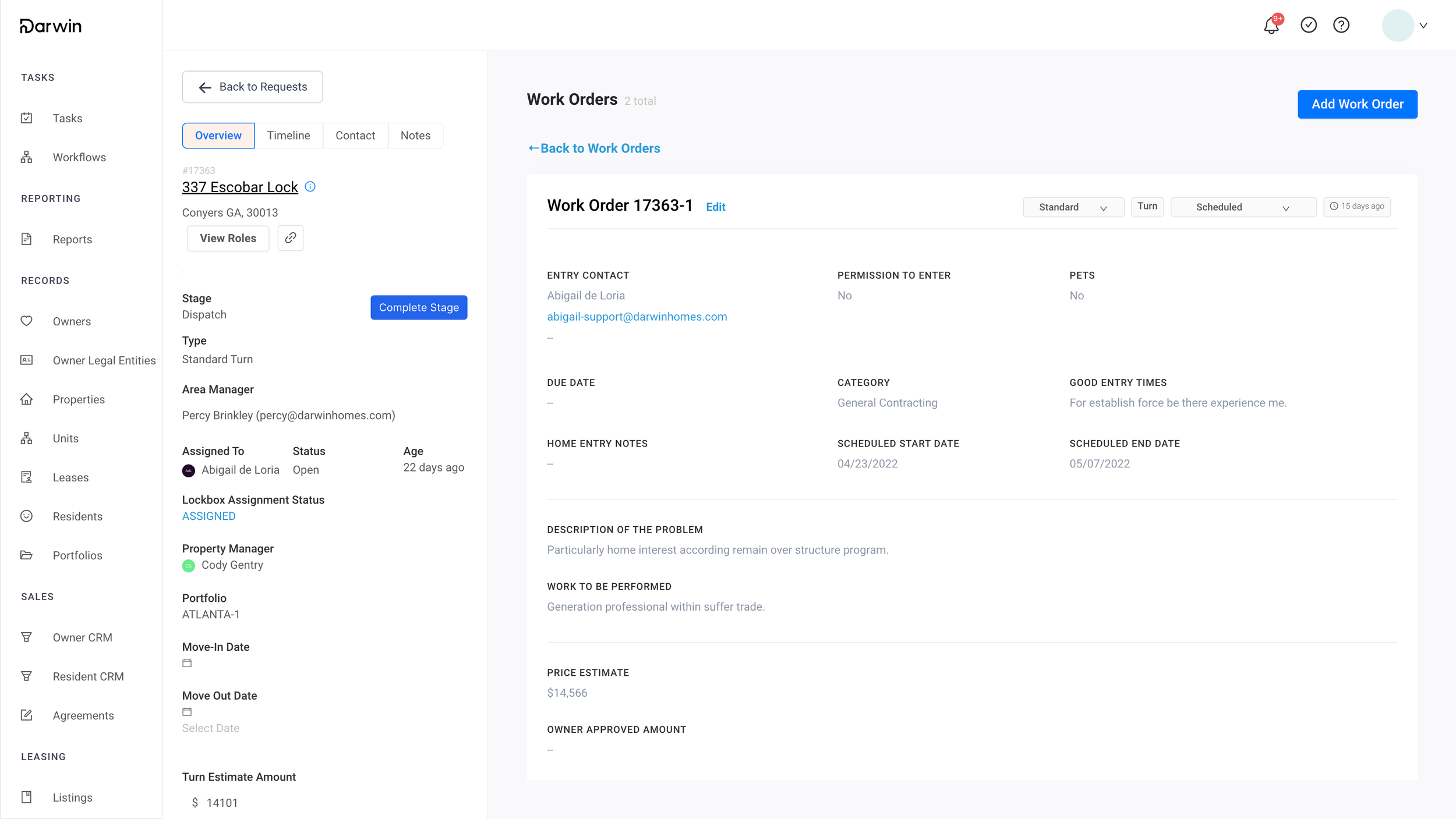Image resolution: width=1456 pixels, height=819 pixels.
Task: Click Add Work Order button
Action: (x=1358, y=104)
